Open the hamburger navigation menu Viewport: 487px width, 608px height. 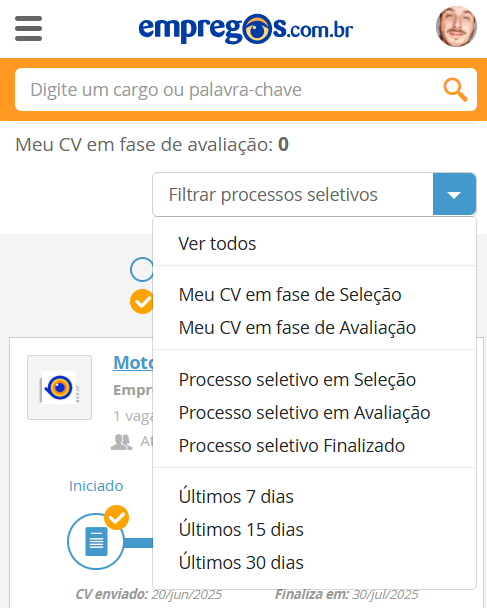pyautogui.click(x=28, y=28)
